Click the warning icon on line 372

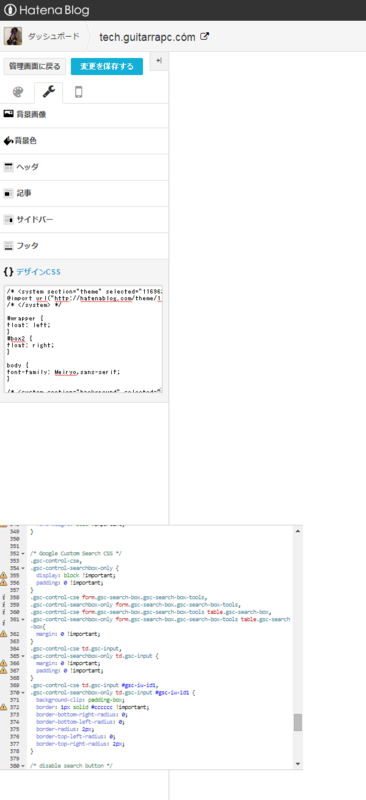tap(4, 707)
